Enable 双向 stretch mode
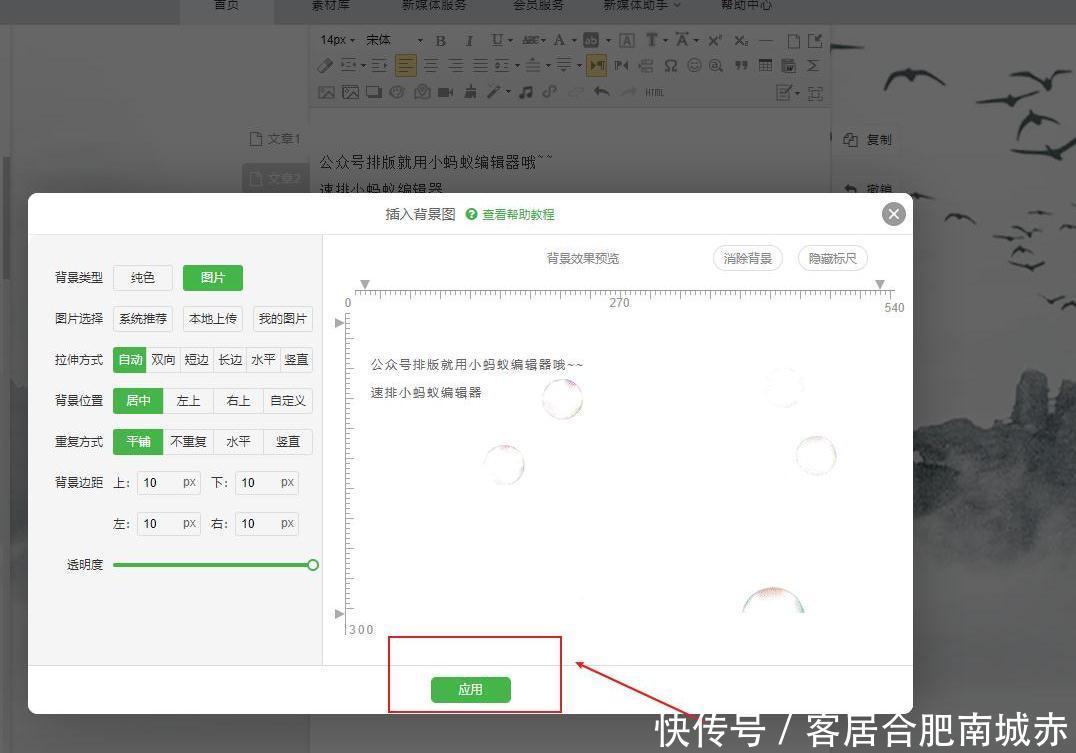This screenshot has width=1076, height=753. [163, 359]
